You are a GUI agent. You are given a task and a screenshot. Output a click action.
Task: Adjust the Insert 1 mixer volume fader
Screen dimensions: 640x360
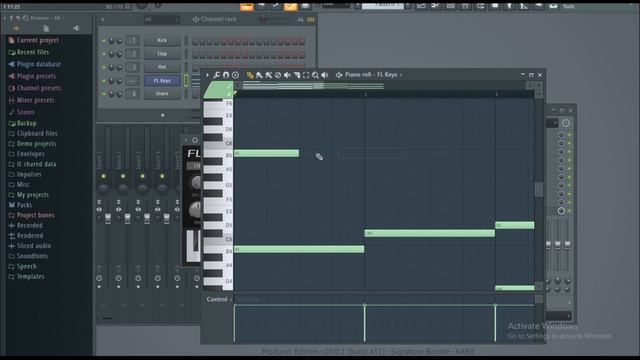tap(108, 218)
